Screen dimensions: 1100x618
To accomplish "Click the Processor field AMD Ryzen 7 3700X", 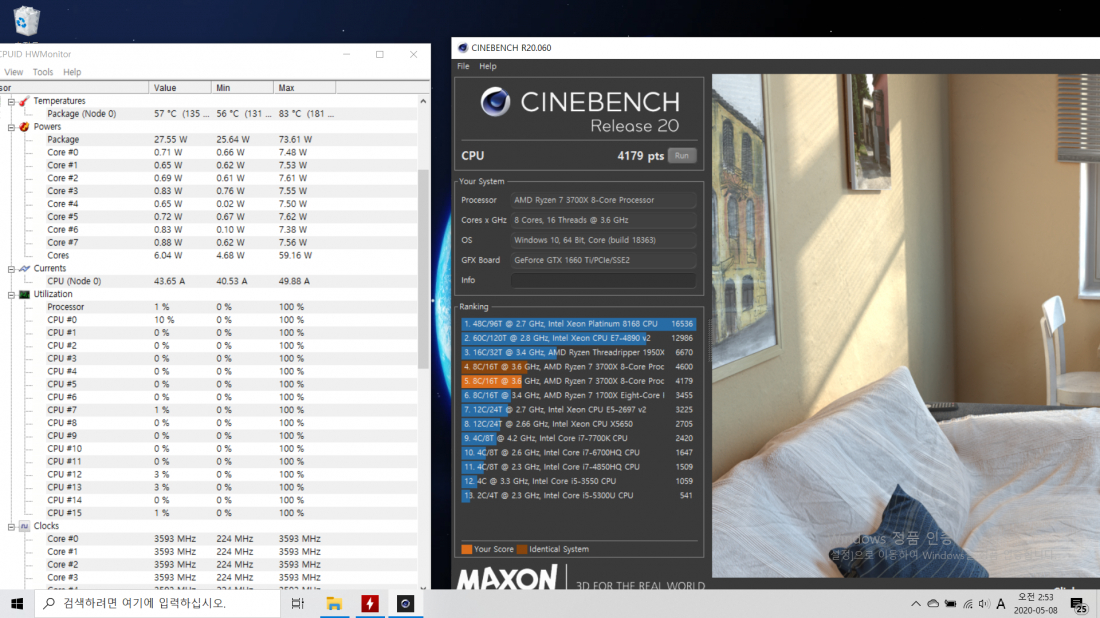I will [603, 200].
